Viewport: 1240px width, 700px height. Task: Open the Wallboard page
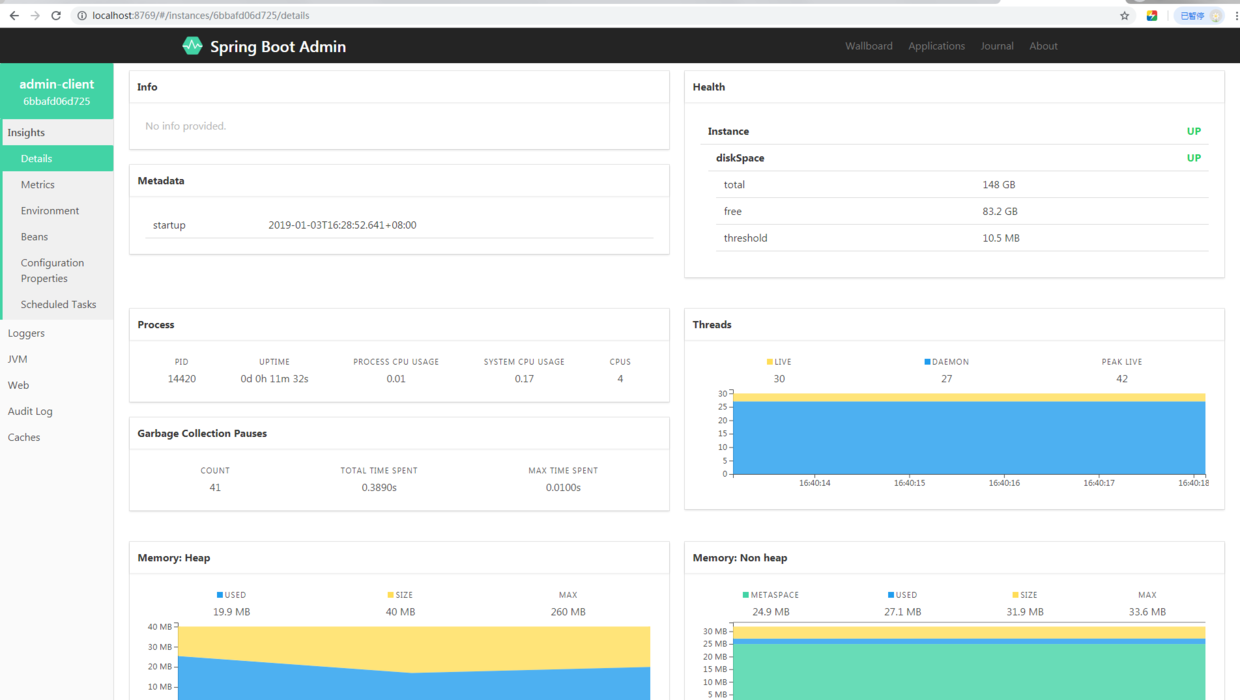pos(868,46)
